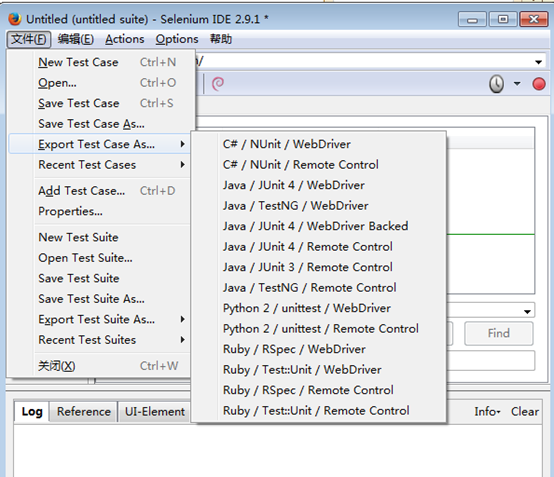Screen dimensions: 554x477
Task: Export as Python 2 / unittest / Remote Control
Action: pos(319,329)
